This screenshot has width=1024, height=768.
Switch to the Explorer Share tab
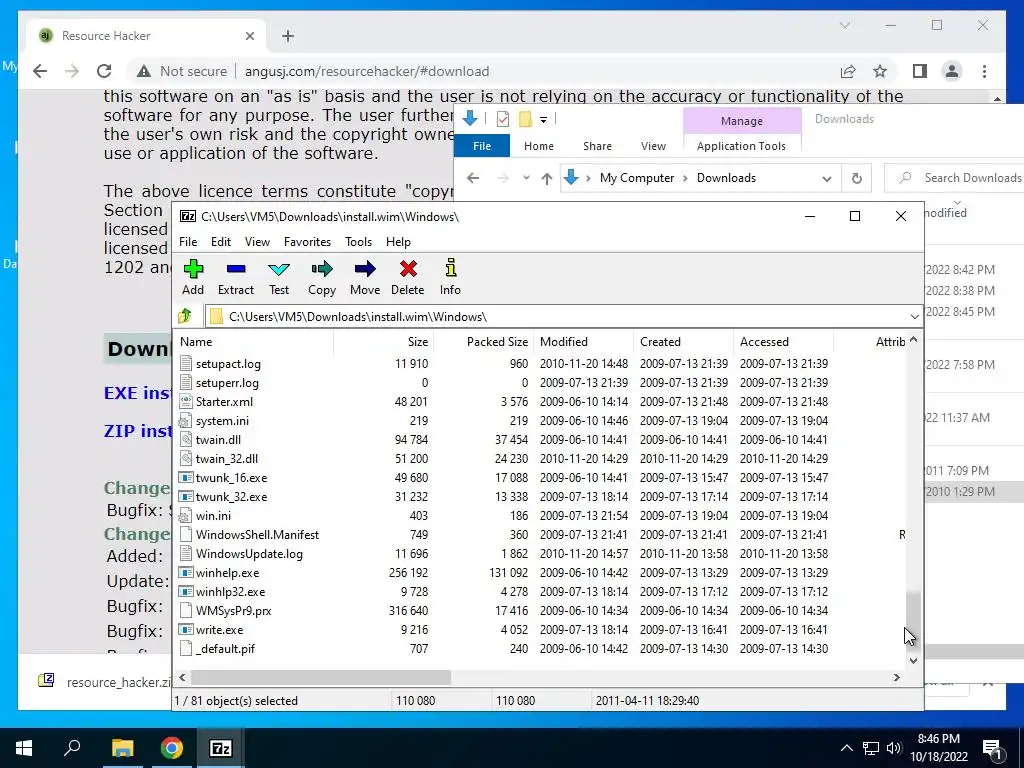click(x=597, y=146)
